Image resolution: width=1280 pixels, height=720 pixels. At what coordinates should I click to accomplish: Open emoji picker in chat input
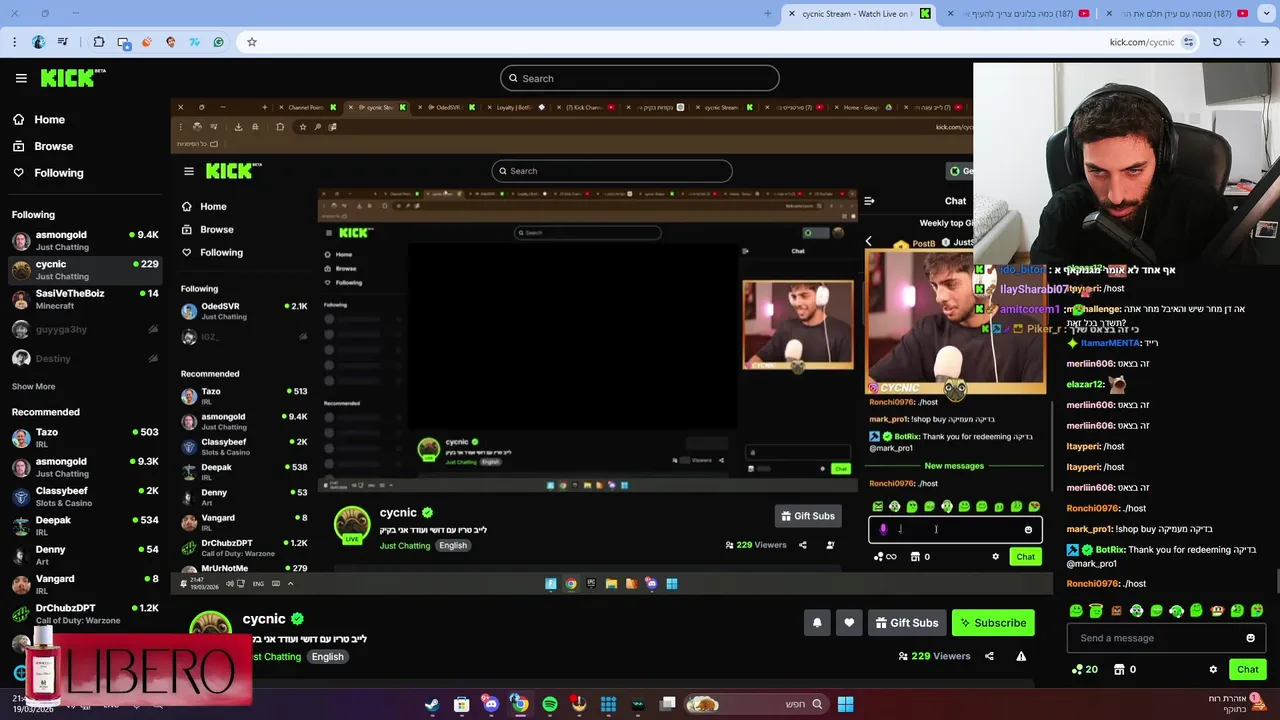pos(1250,638)
